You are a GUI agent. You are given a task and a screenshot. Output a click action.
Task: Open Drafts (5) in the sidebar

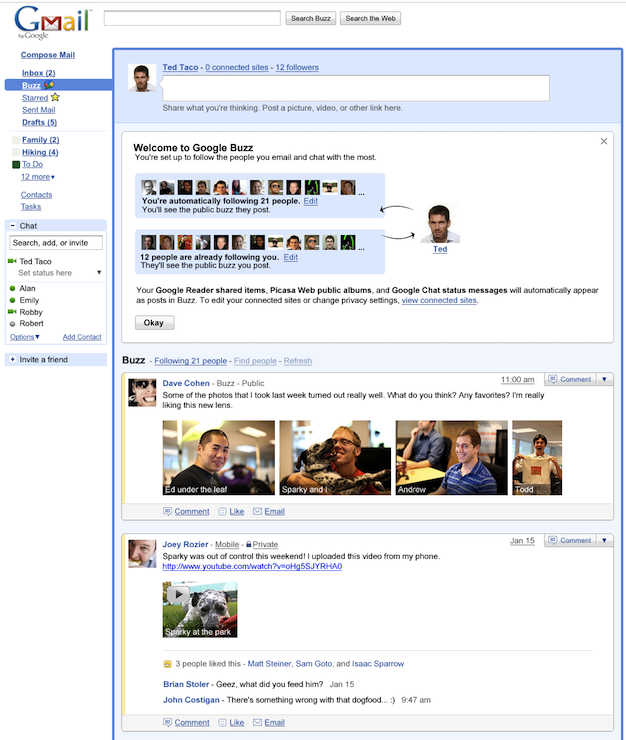tap(39, 122)
